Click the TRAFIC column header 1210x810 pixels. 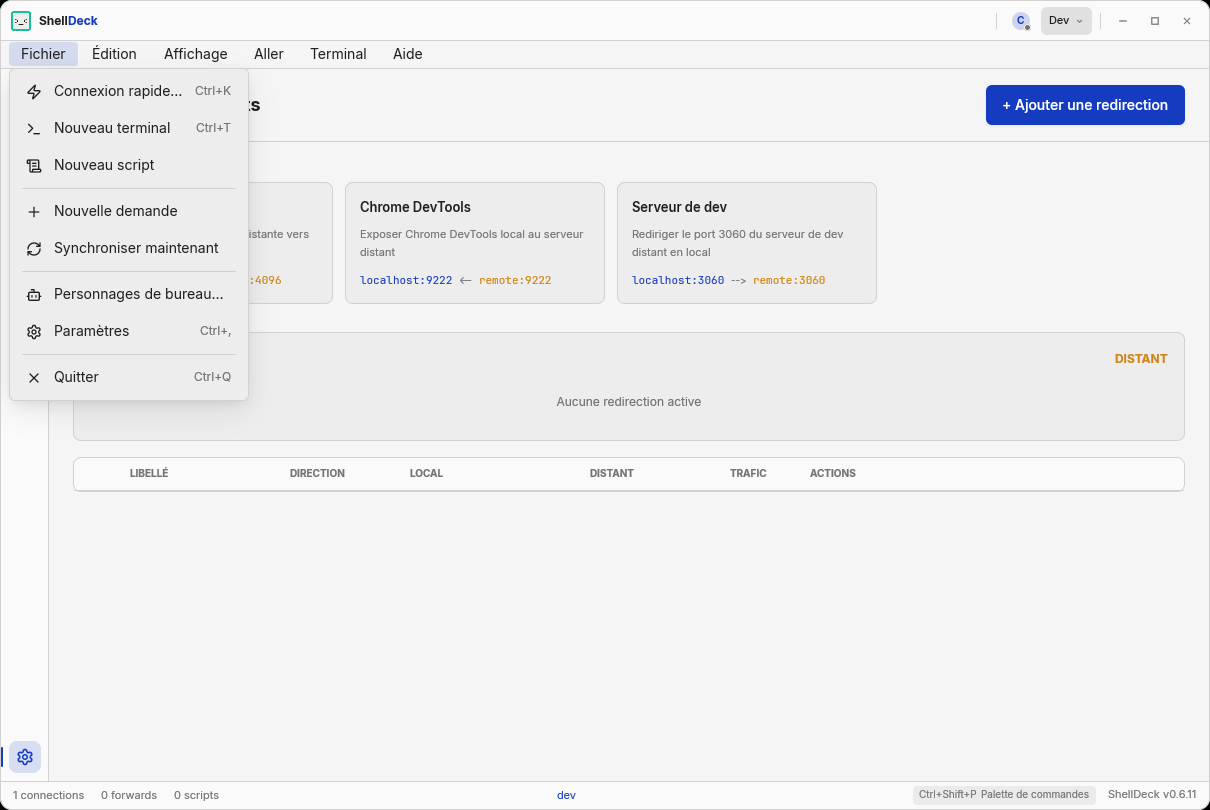[x=748, y=473]
